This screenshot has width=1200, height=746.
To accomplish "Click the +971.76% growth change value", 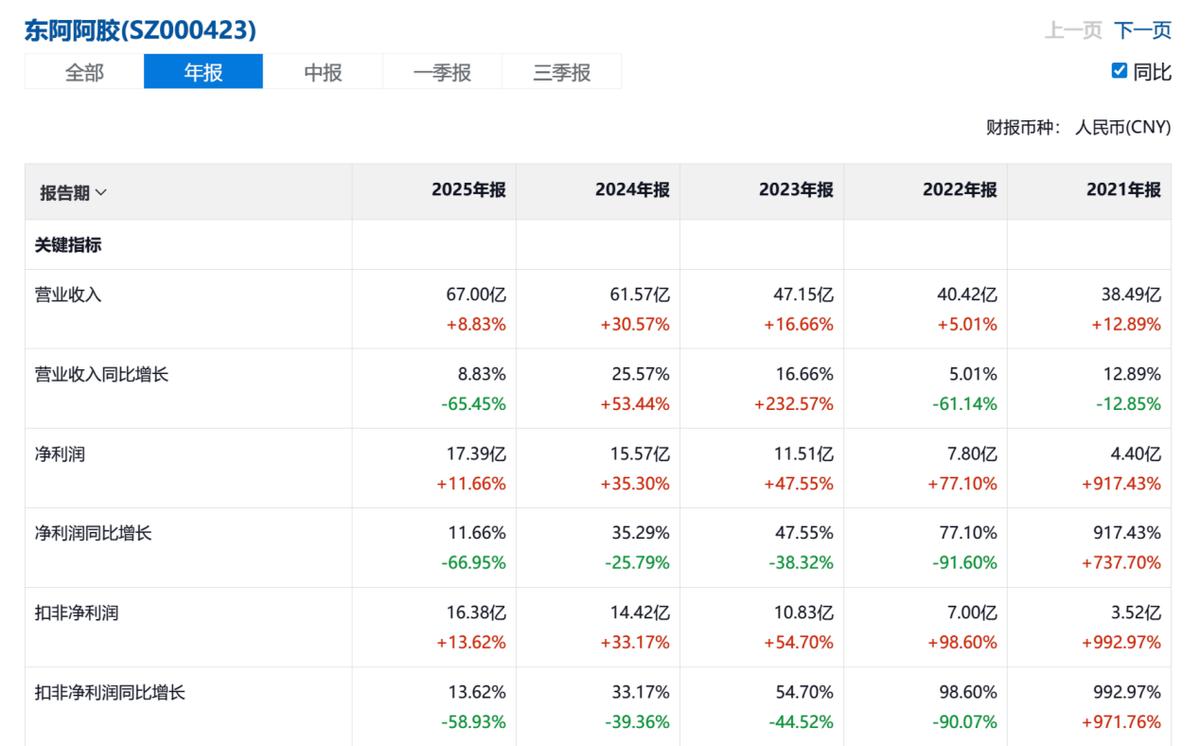I will pos(1122,722).
